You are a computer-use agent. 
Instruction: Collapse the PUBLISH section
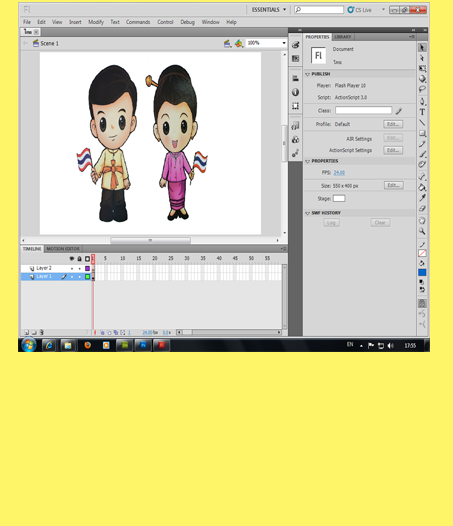pyautogui.click(x=307, y=74)
